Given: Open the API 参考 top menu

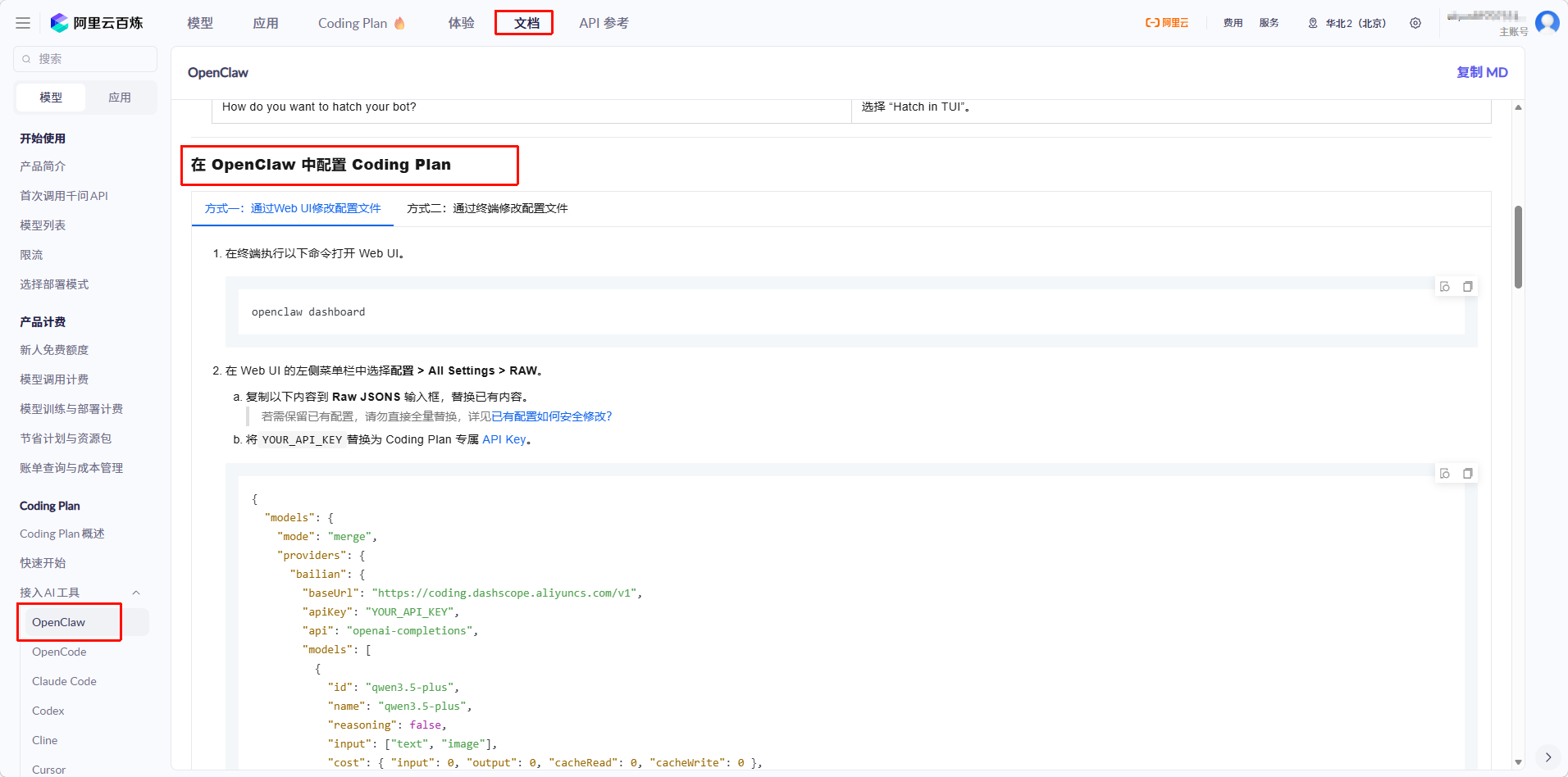Looking at the screenshot, I should [x=604, y=23].
